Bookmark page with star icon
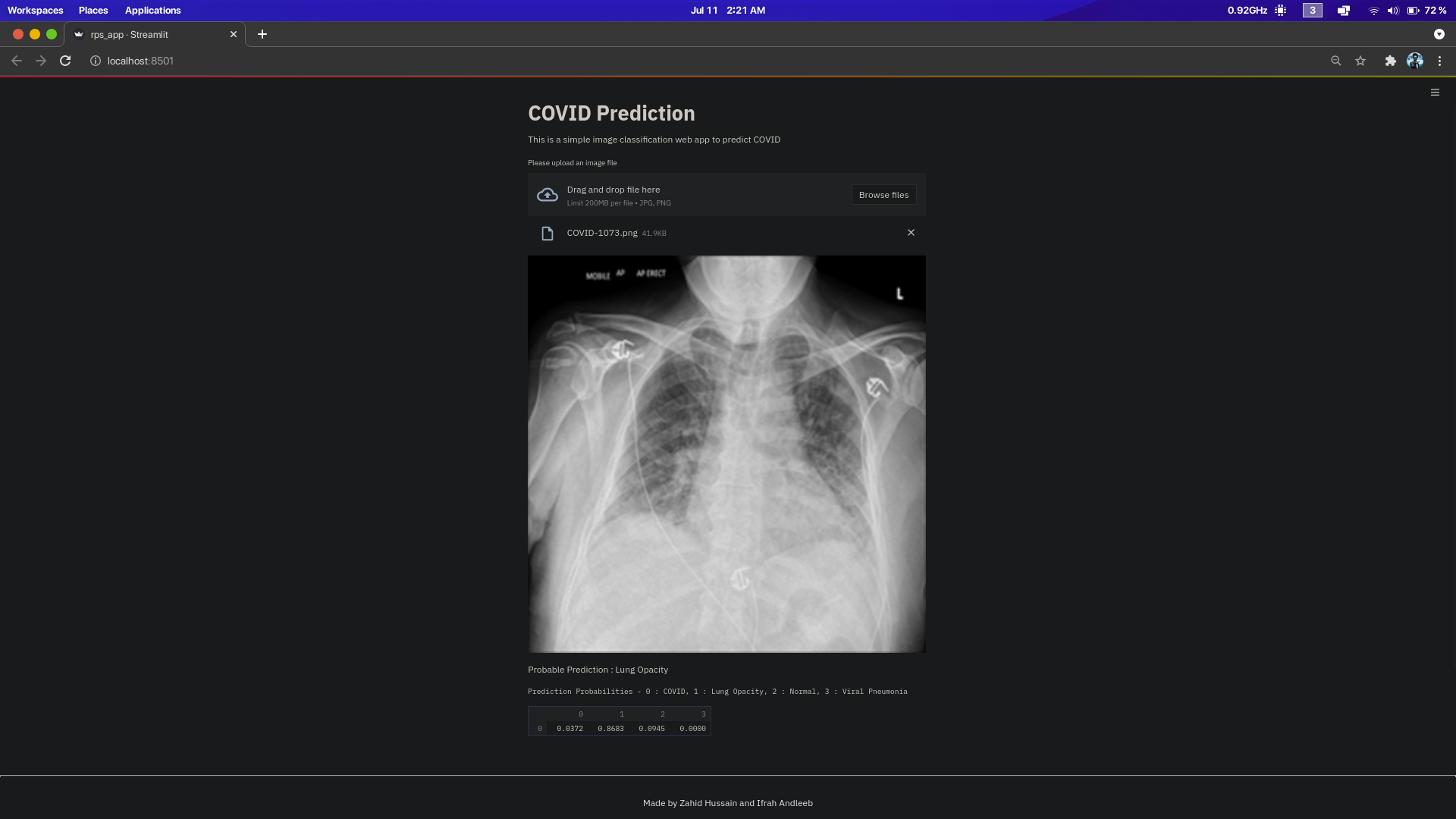1456x819 pixels. pos(1360,61)
